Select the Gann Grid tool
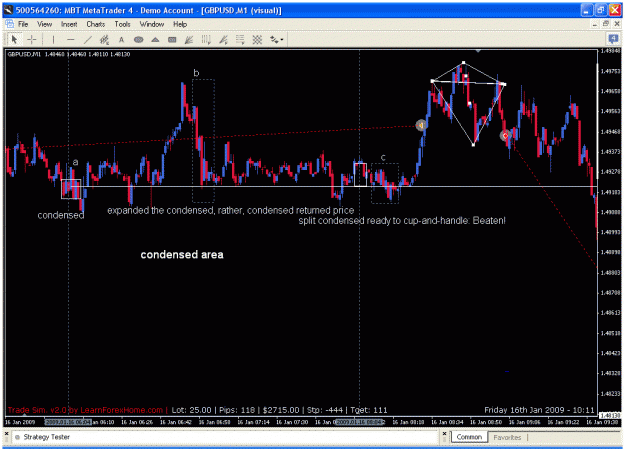The height and width of the screenshot is (449, 625). click(x=257, y=39)
